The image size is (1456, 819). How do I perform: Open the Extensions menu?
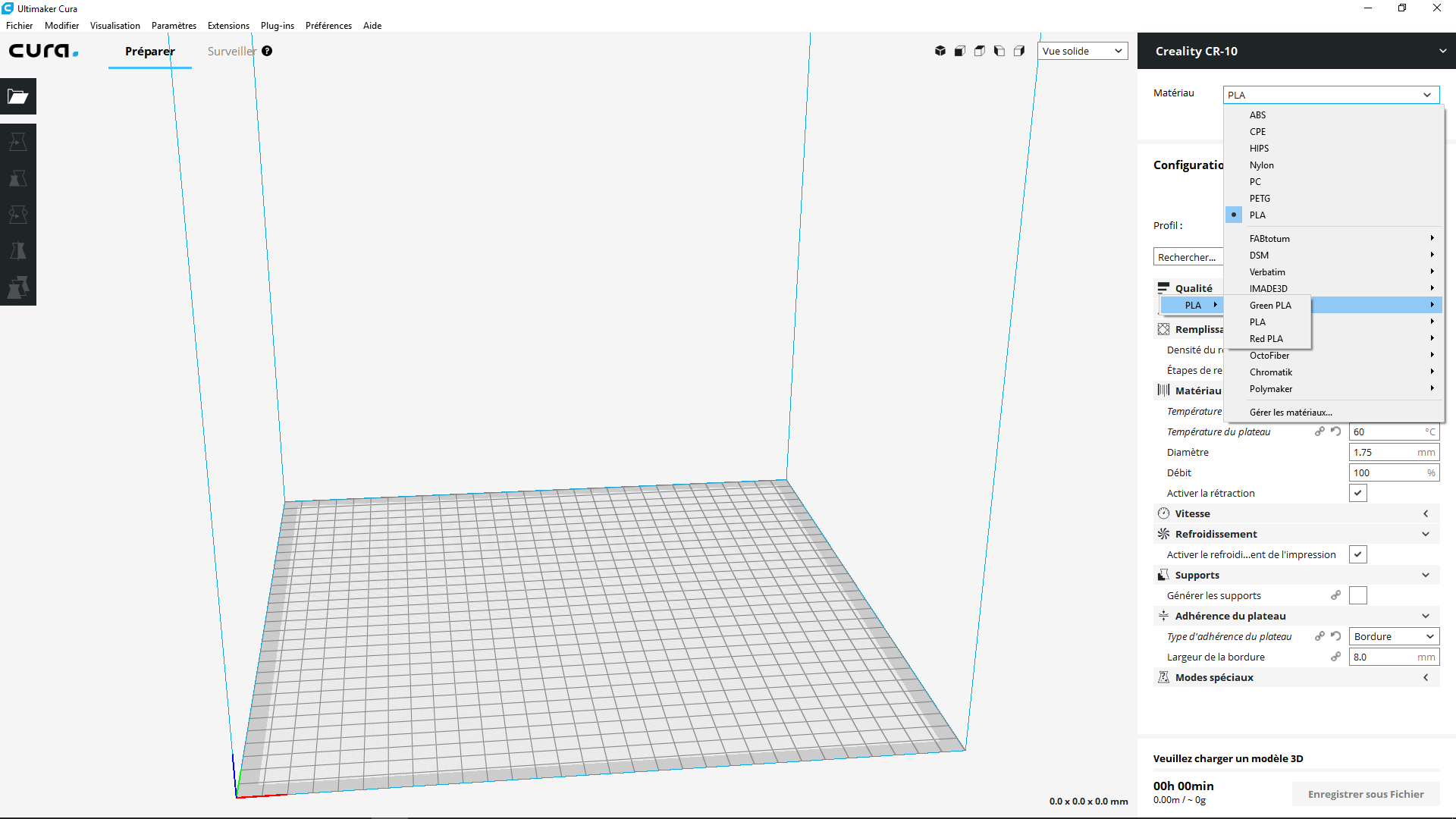[x=228, y=25]
